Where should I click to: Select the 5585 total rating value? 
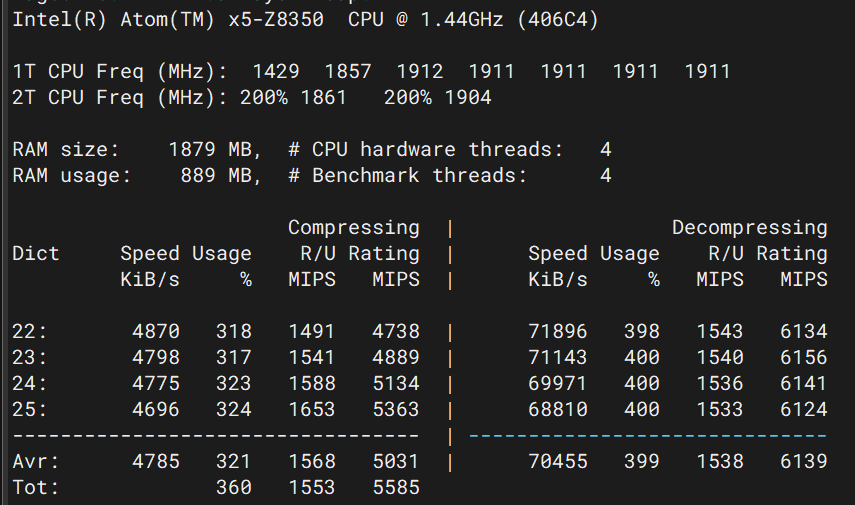click(395, 487)
